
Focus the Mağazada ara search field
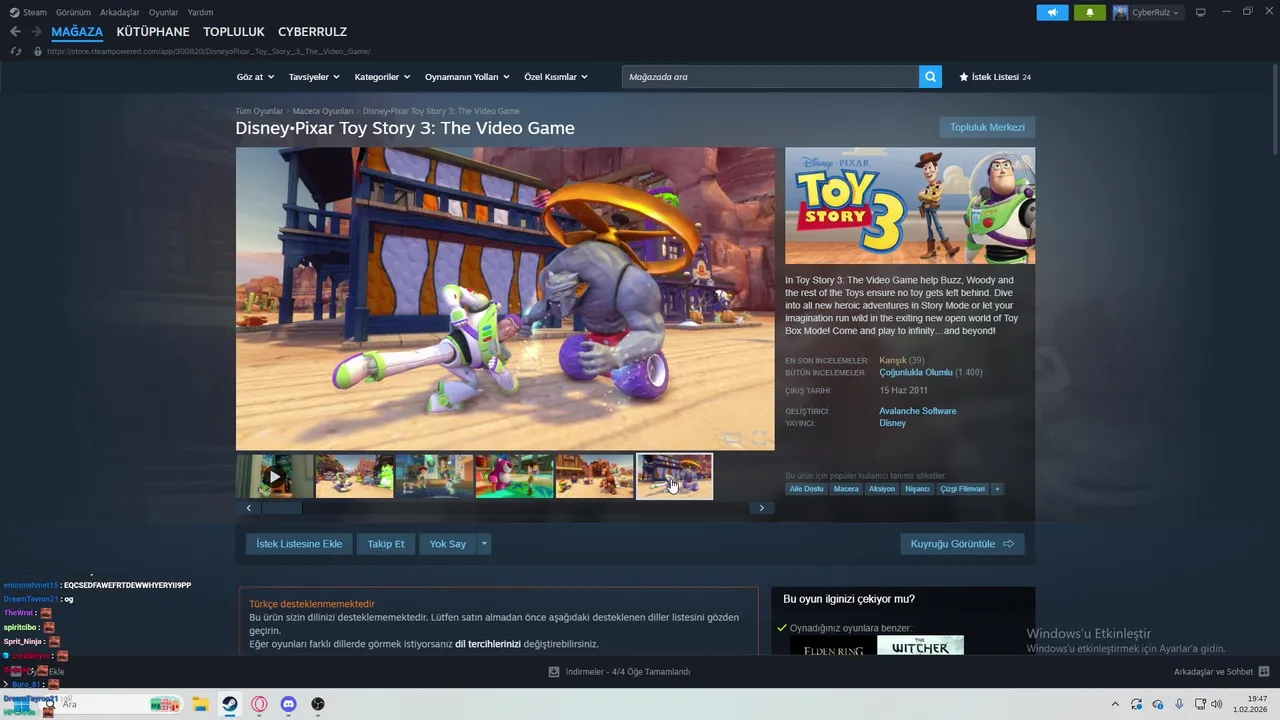click(x=770, y=77)
